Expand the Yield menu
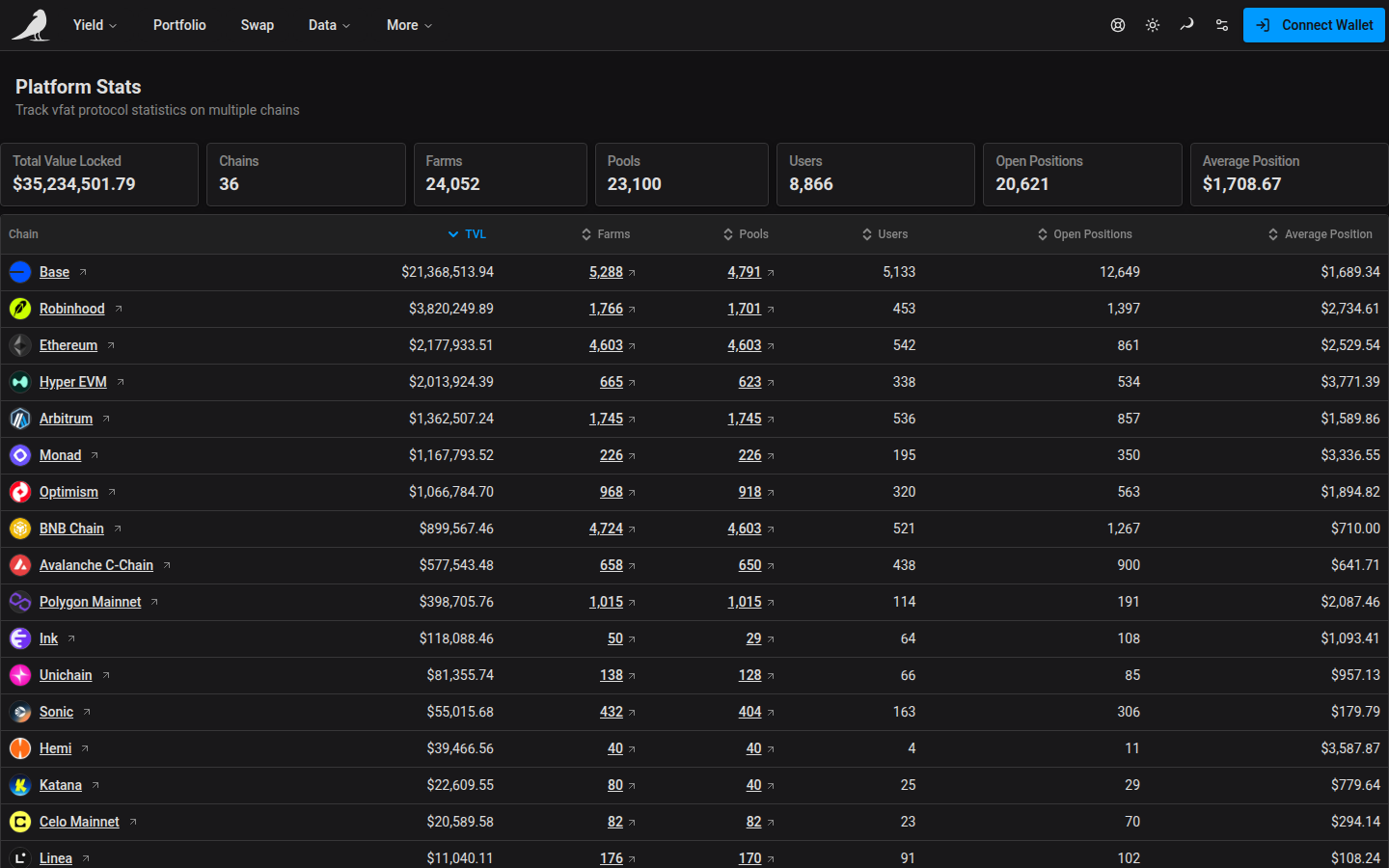Viewport: 1389px width, 868px height. tap(95, 25)
